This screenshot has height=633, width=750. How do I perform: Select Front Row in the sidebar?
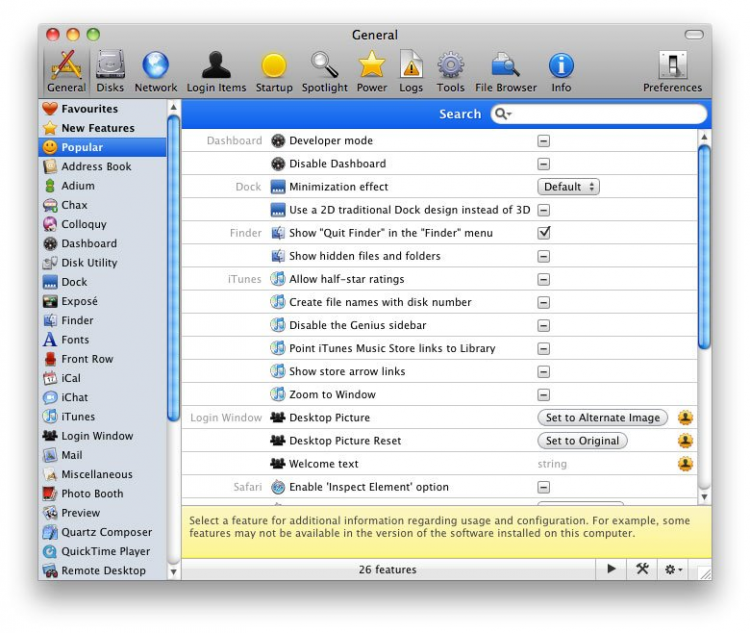click(102, 359)
